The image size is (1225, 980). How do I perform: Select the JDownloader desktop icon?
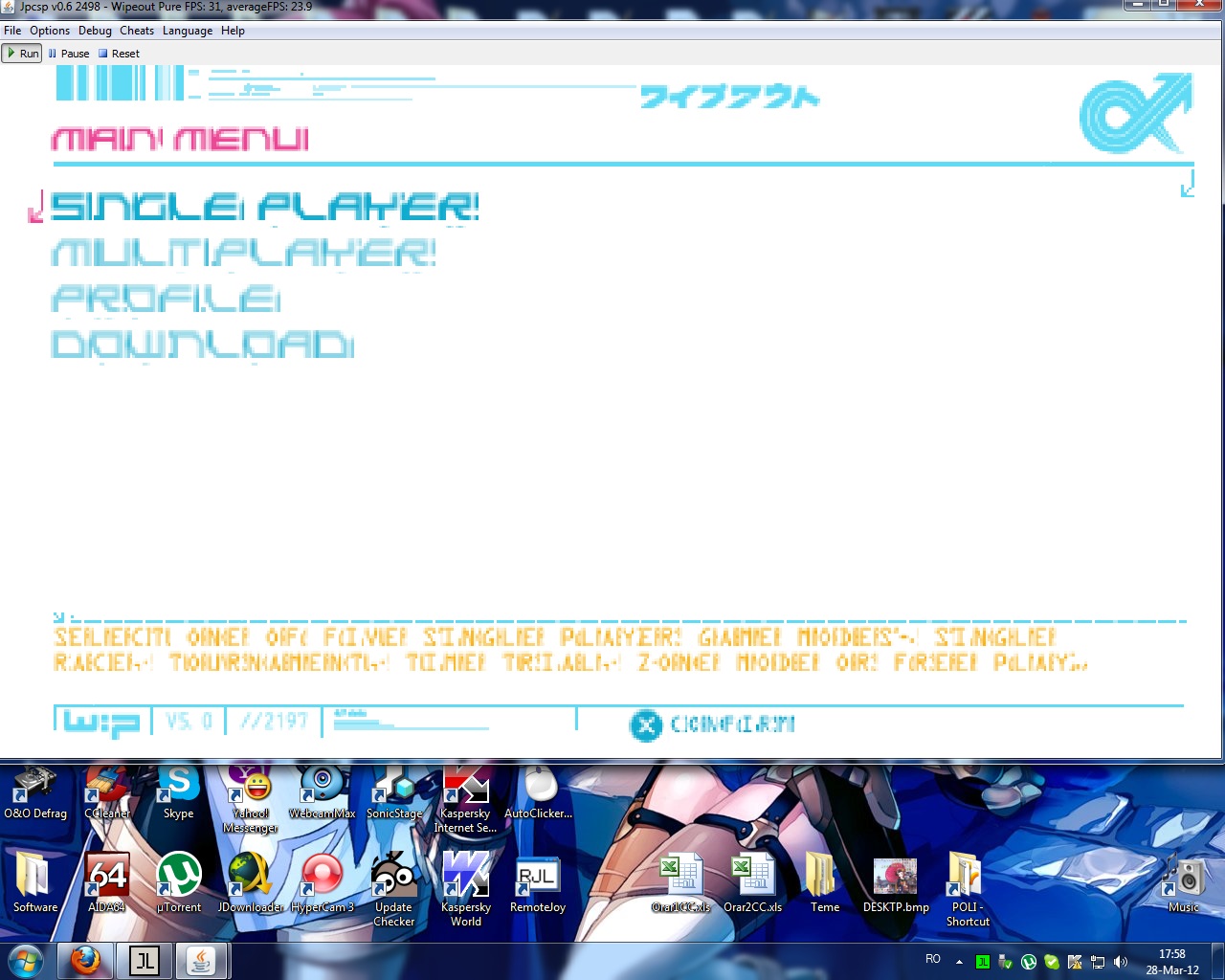pos(250,879)
